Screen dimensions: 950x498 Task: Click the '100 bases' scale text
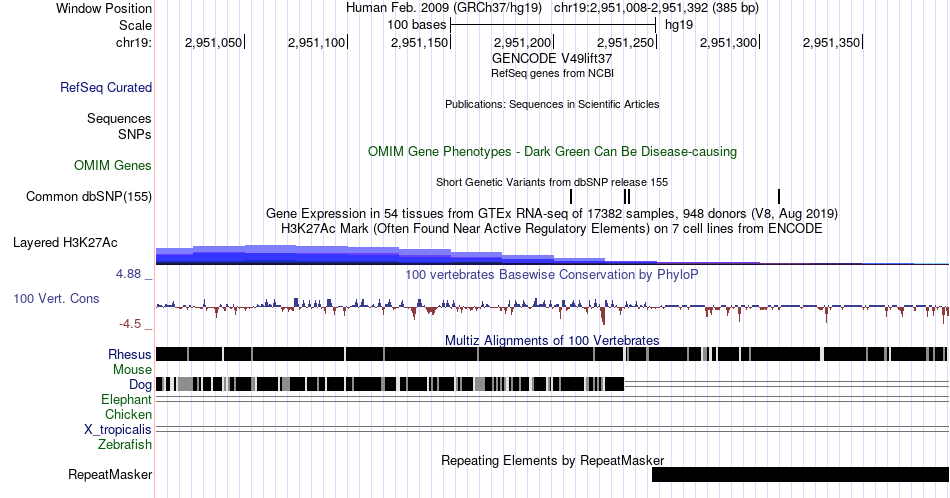coord(417,25)
